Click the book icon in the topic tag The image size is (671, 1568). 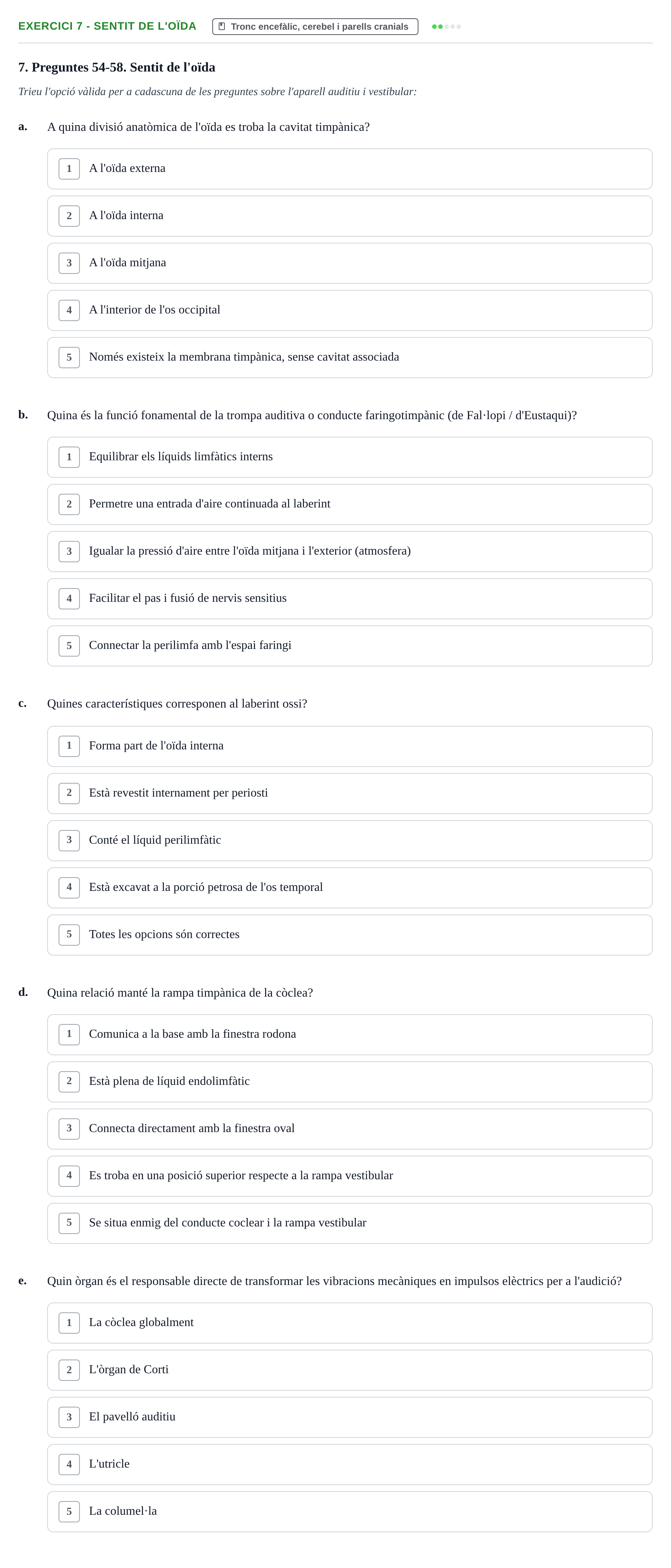[x=222, y=27]
